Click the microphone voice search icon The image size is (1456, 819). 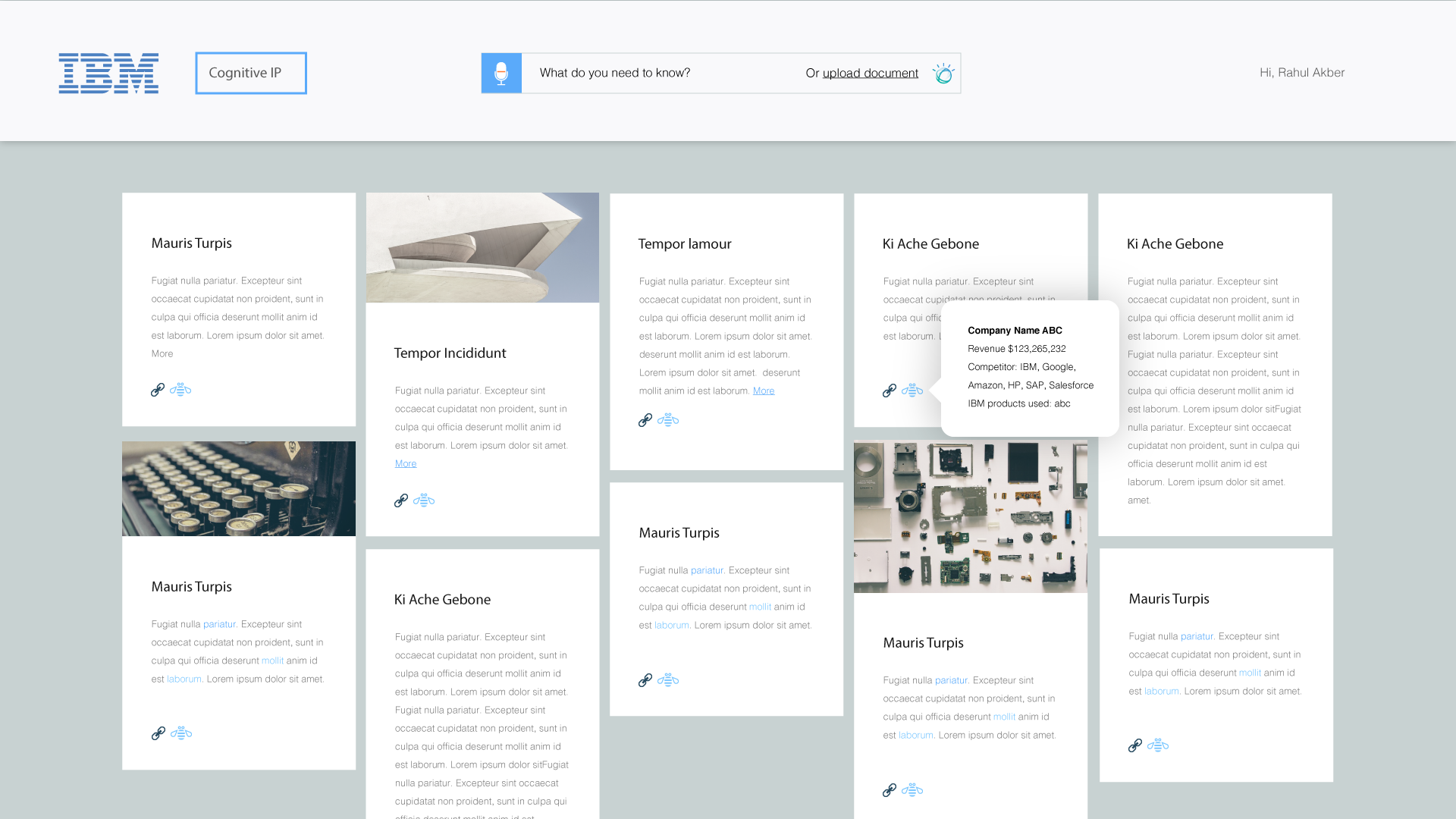[x=501, y=73]
